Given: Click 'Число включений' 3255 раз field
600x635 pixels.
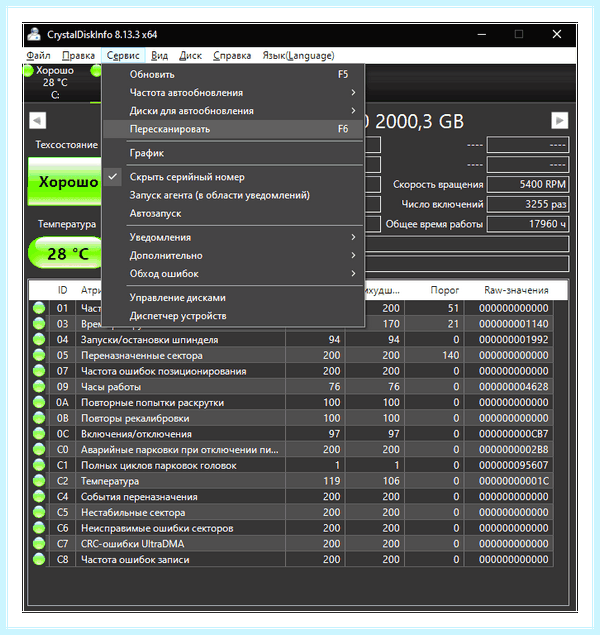Looking at the screenshot, I should (528, 204).
